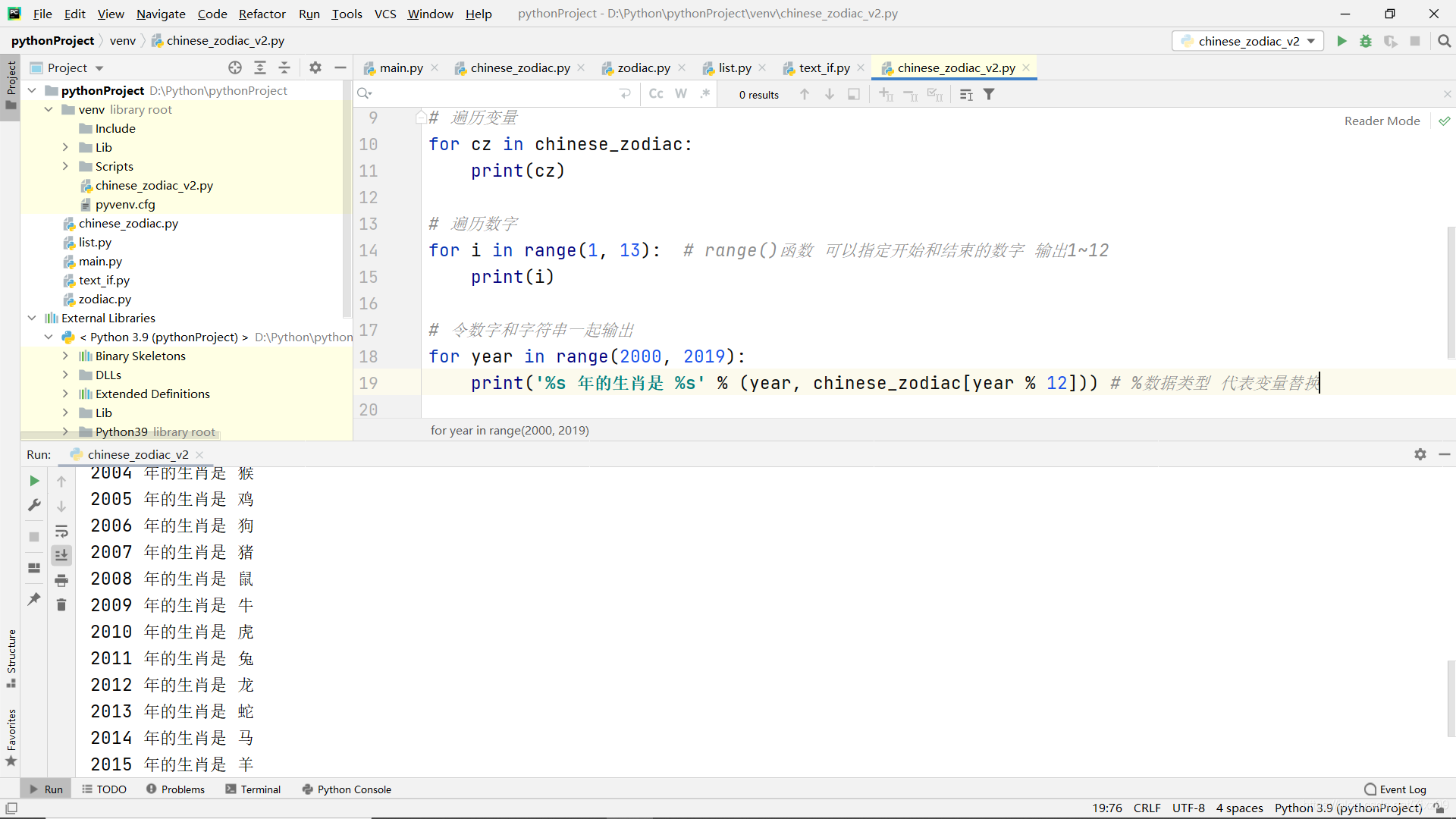
Task: Open the Terminal tool window
Action: [x=253, y=789]
